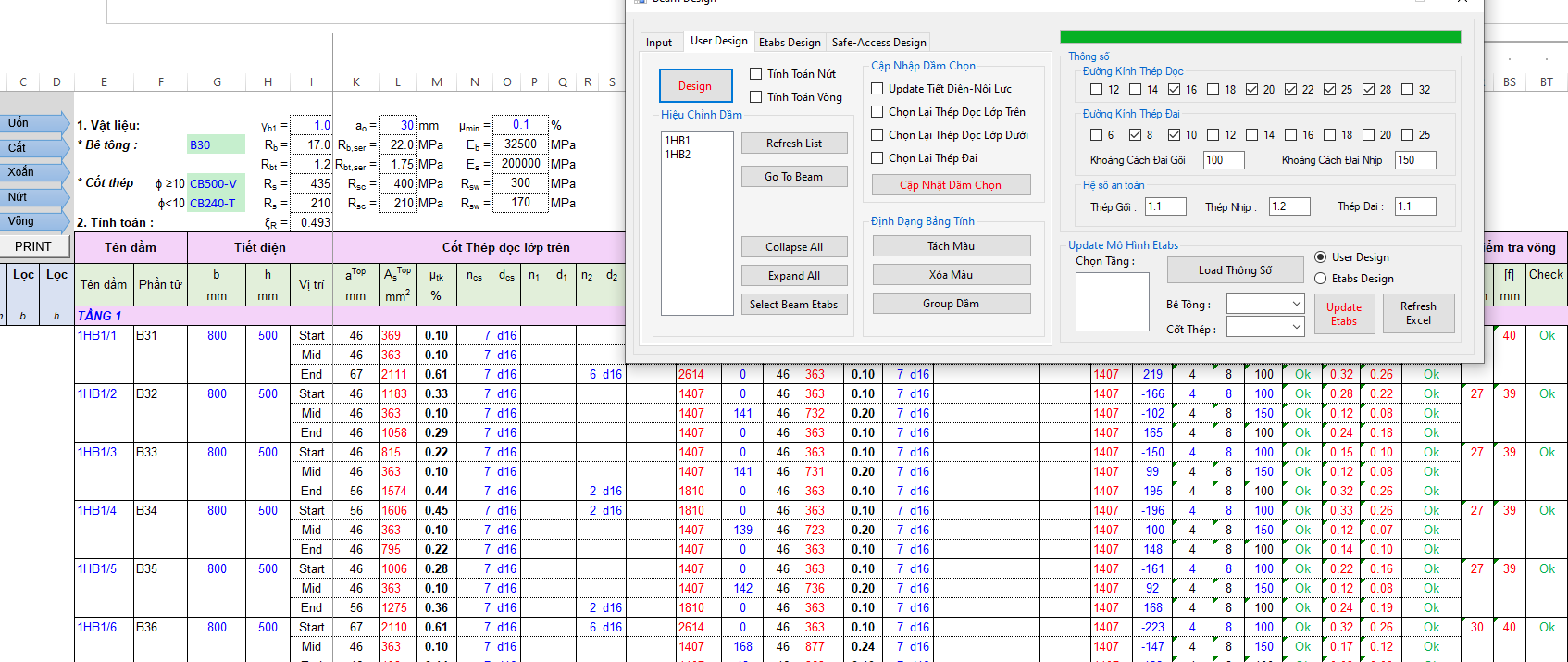This screenshot has width=1568, height=662.
Task: Uncheck diameter 8 under Đường Kính Thép Đai
Action: click(x=1136, y=135)
